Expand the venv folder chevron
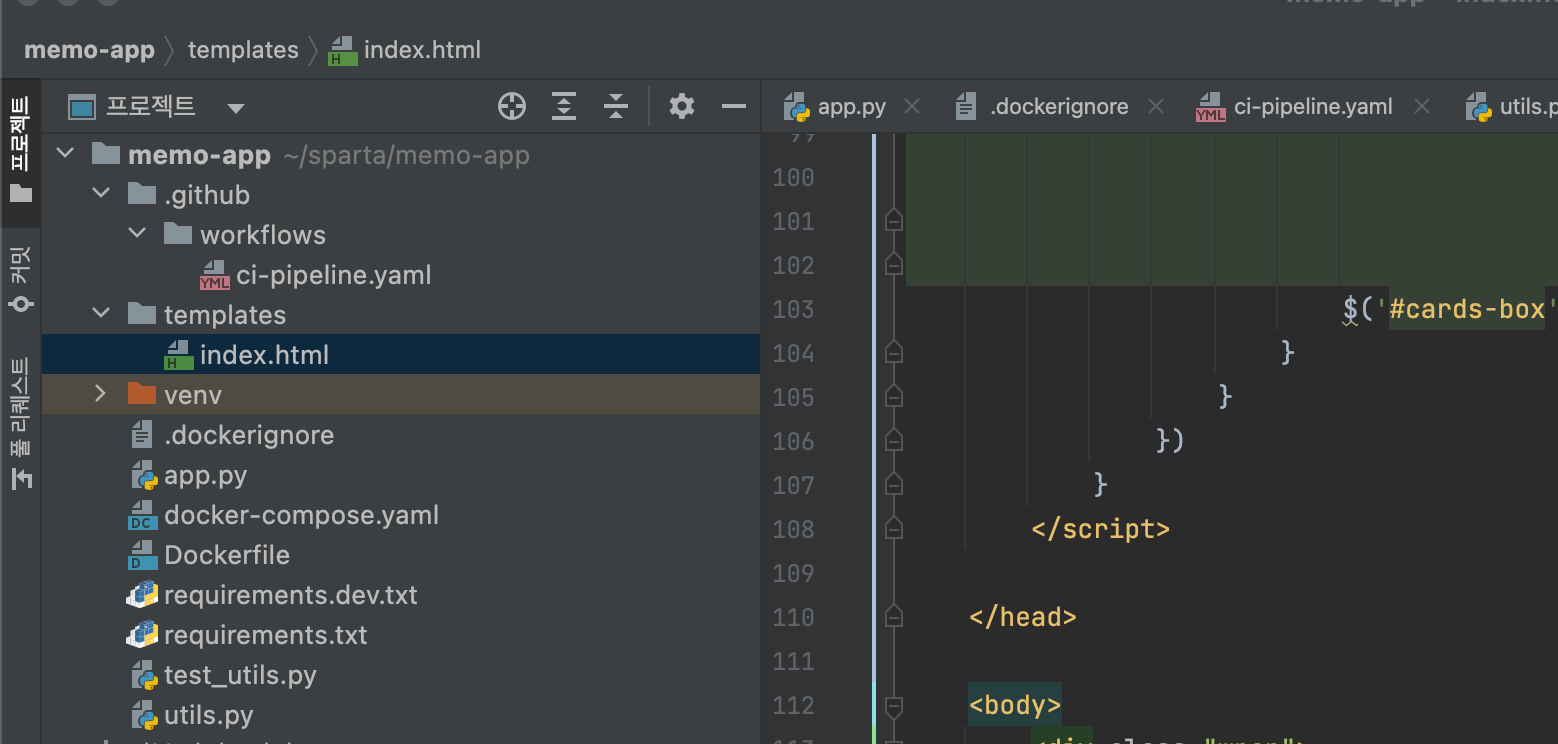The height and width of the screenshot is (744, 1558). tap(100, 394)
